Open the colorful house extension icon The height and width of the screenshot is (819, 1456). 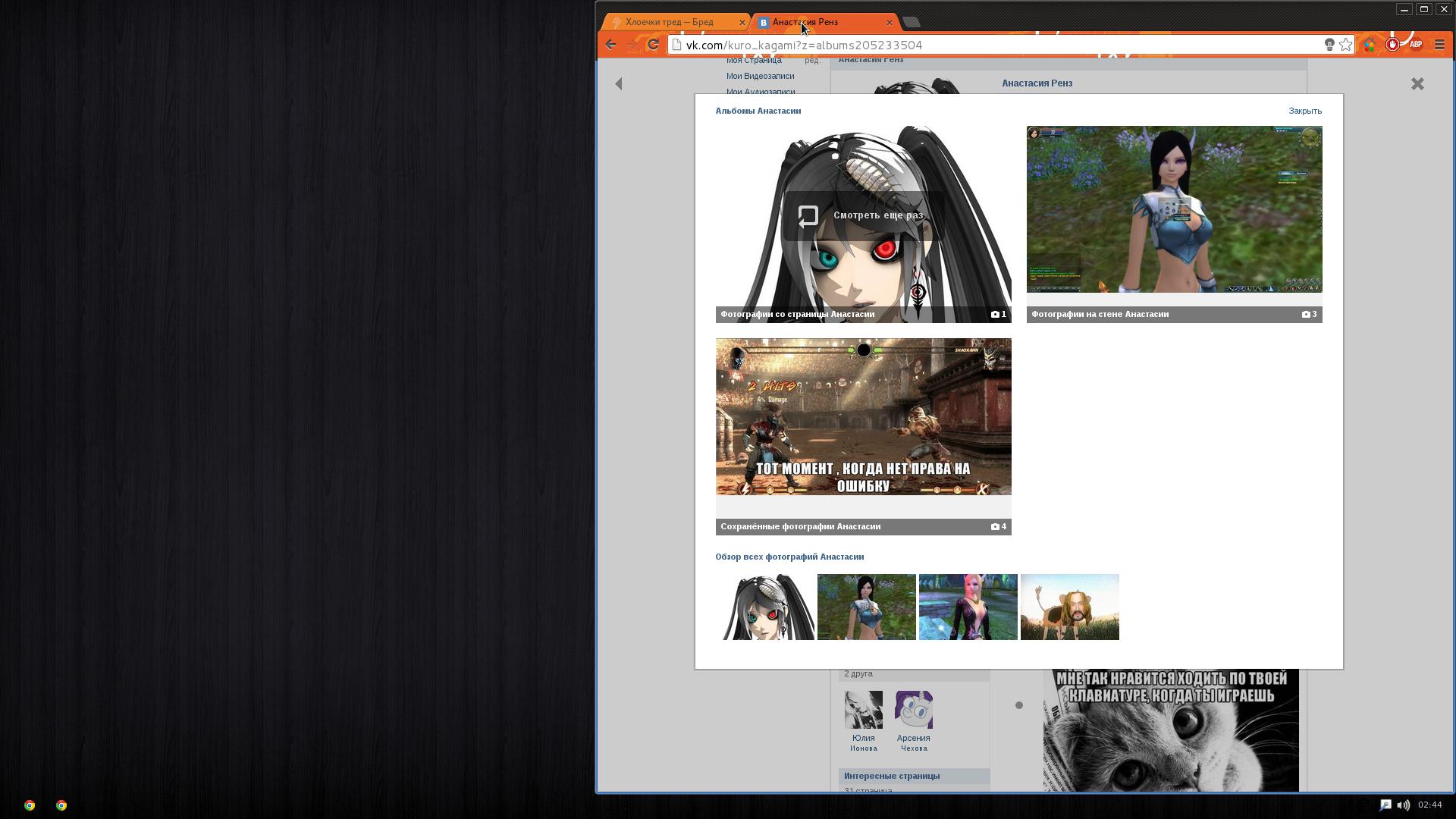pyautogui.click(x=1370, y=45)
